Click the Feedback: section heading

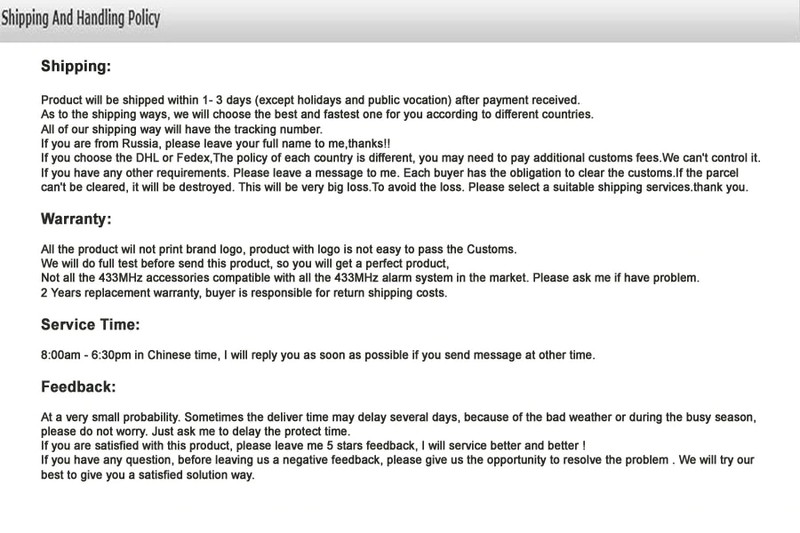[x=79, y=386]
